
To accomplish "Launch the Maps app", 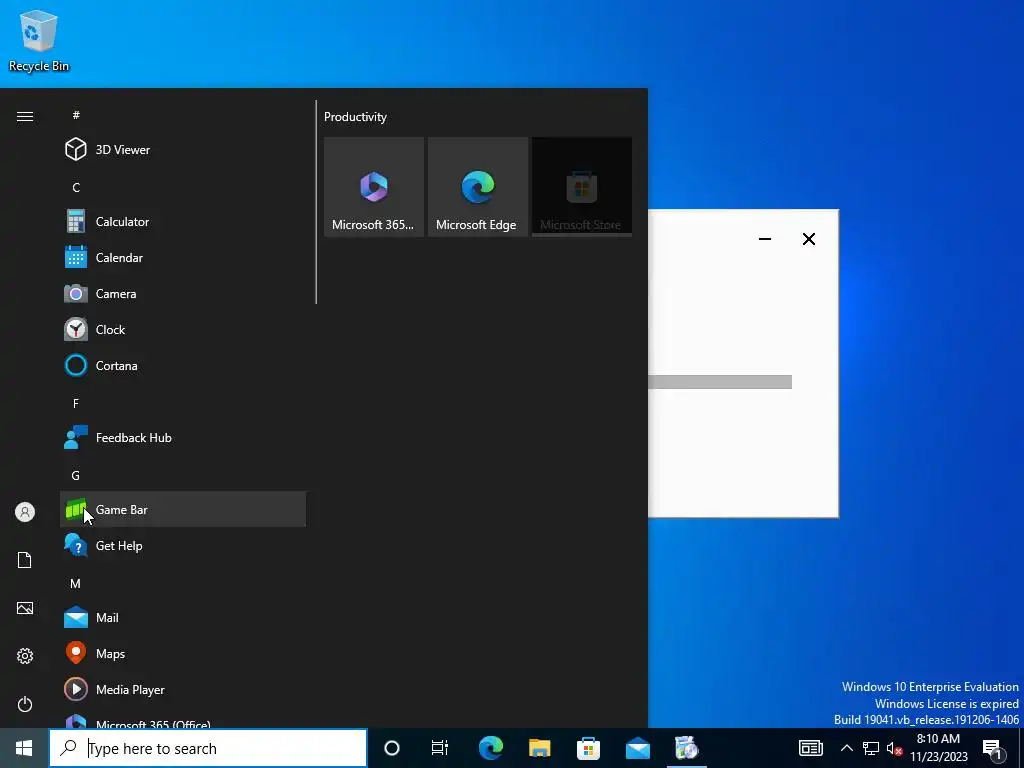I will [183, 653].
